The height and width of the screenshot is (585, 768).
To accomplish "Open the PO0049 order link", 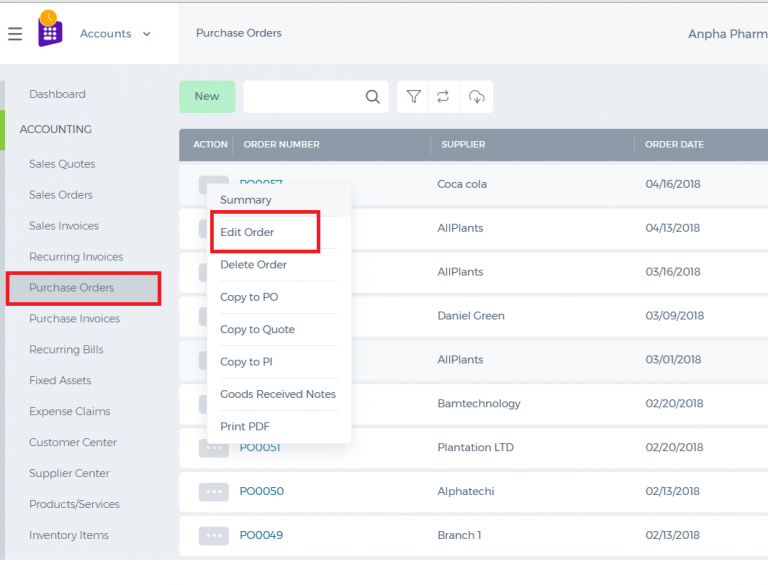I will click(x=261, y=535).
